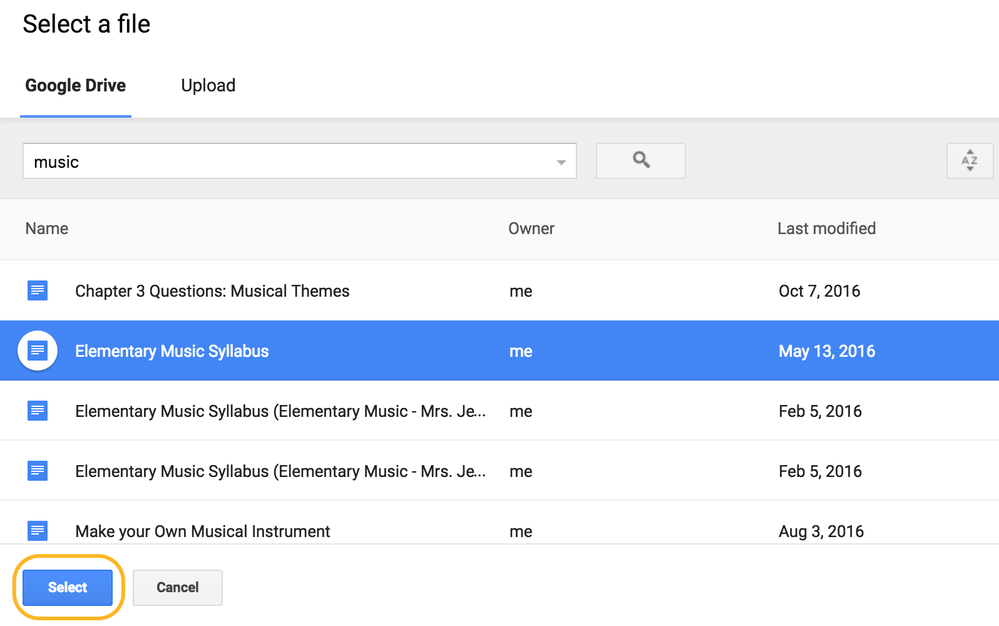Click the circled document icon of the highlighted syllabus
The height and width of the screenshot is (626, 999).
coord(38,351)
